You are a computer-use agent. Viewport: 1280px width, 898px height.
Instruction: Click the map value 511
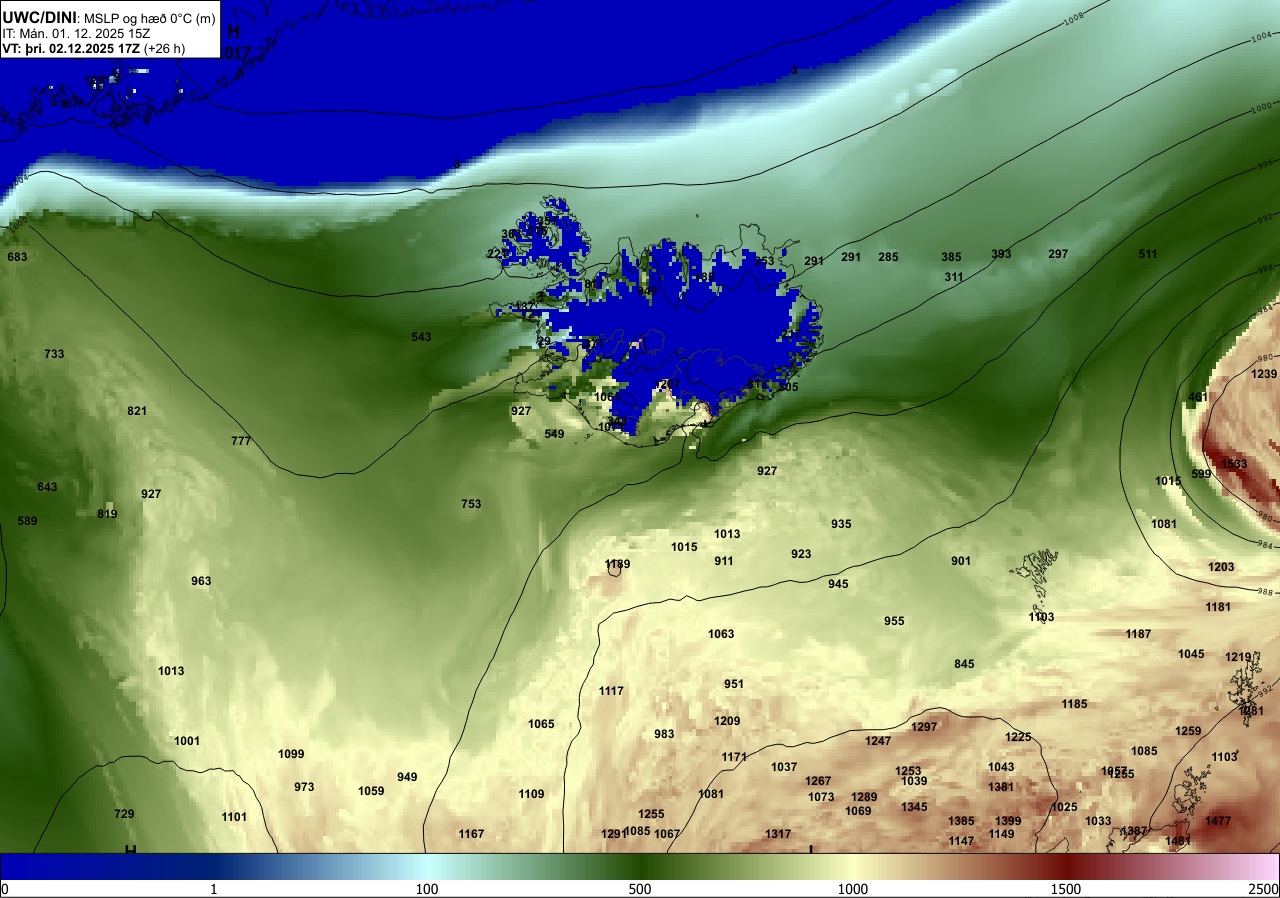(x=1147, y=254)
